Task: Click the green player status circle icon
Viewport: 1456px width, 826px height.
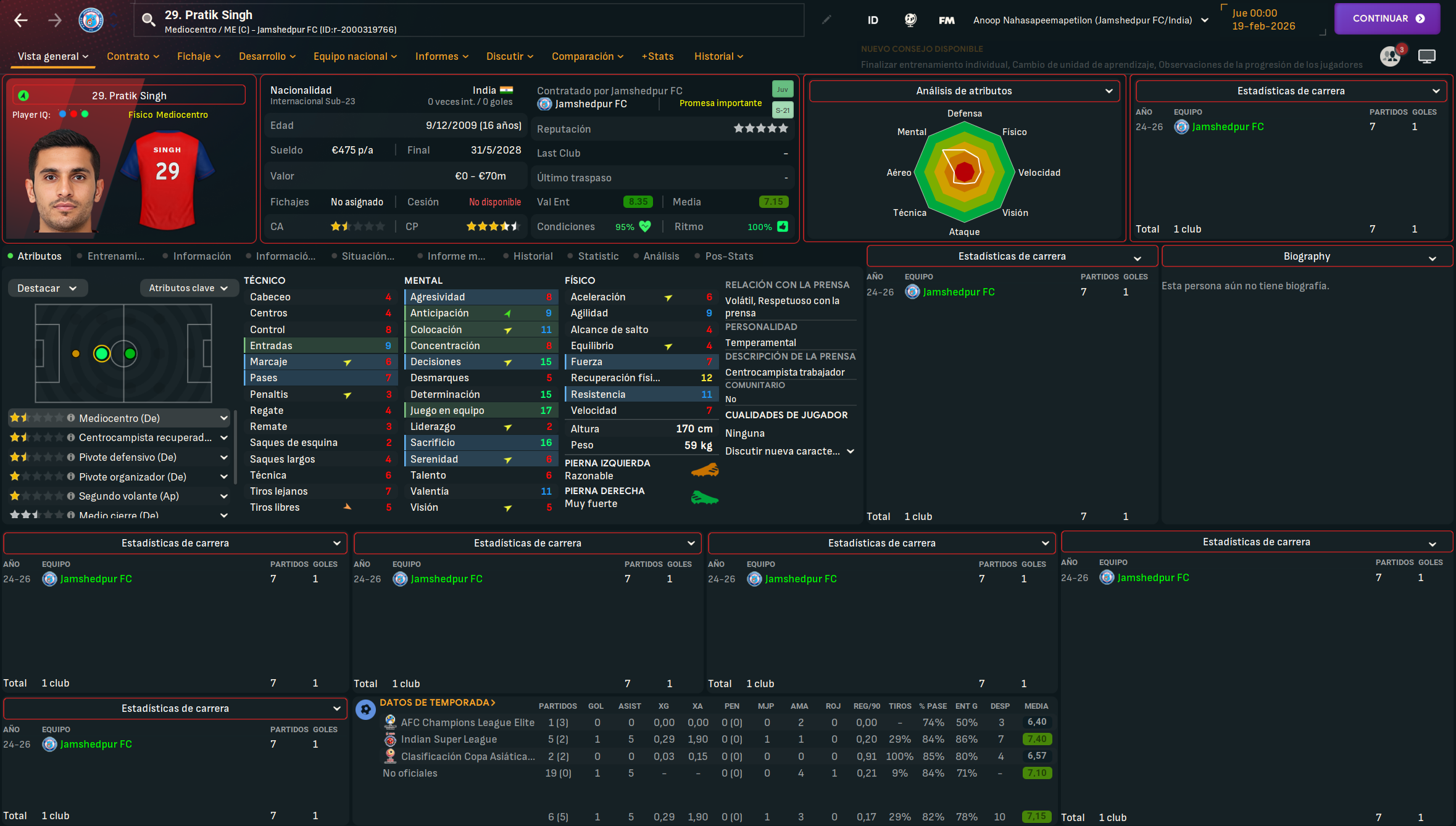Action: pos(23,95)
